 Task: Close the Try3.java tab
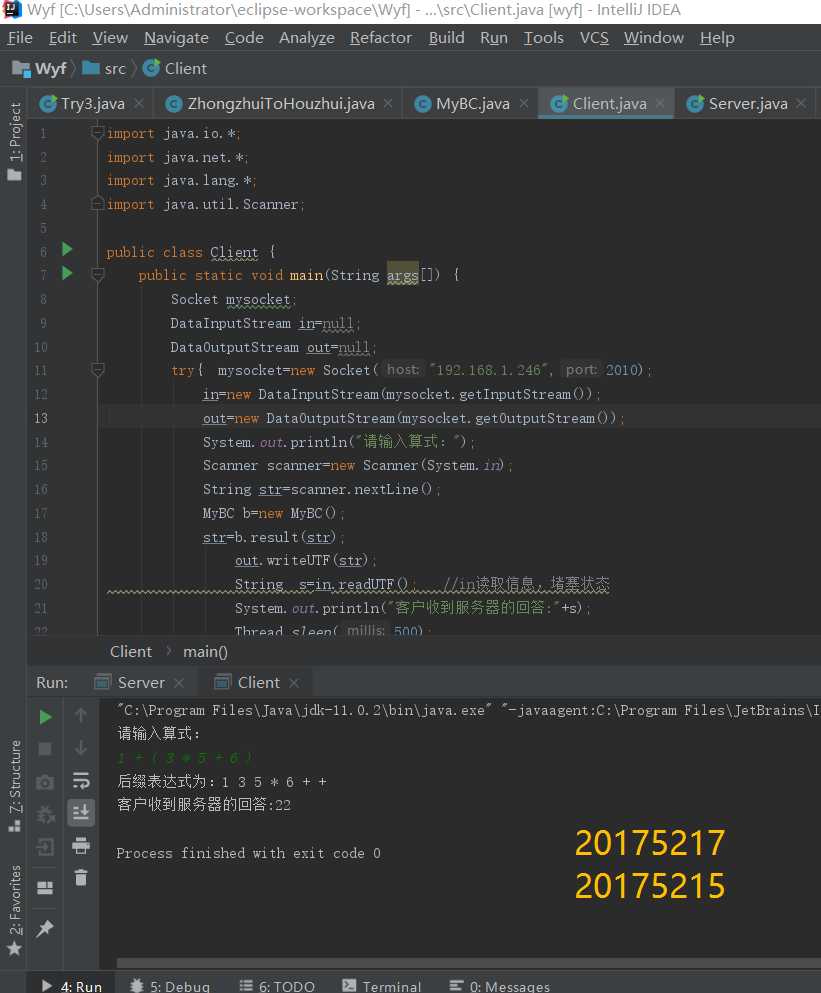(139, 103)
